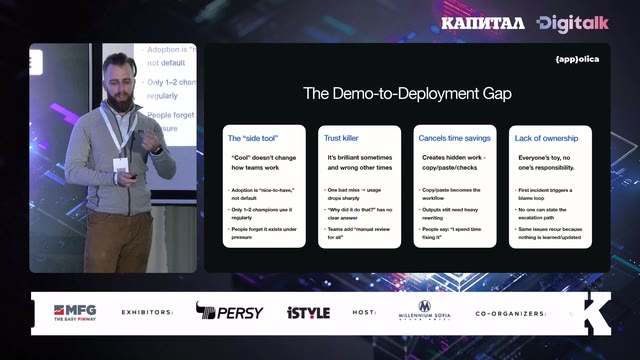Click 'Copy/paste becomes the workflow' bullet
This screenshot has height=360, width=640.
(451, 194)
